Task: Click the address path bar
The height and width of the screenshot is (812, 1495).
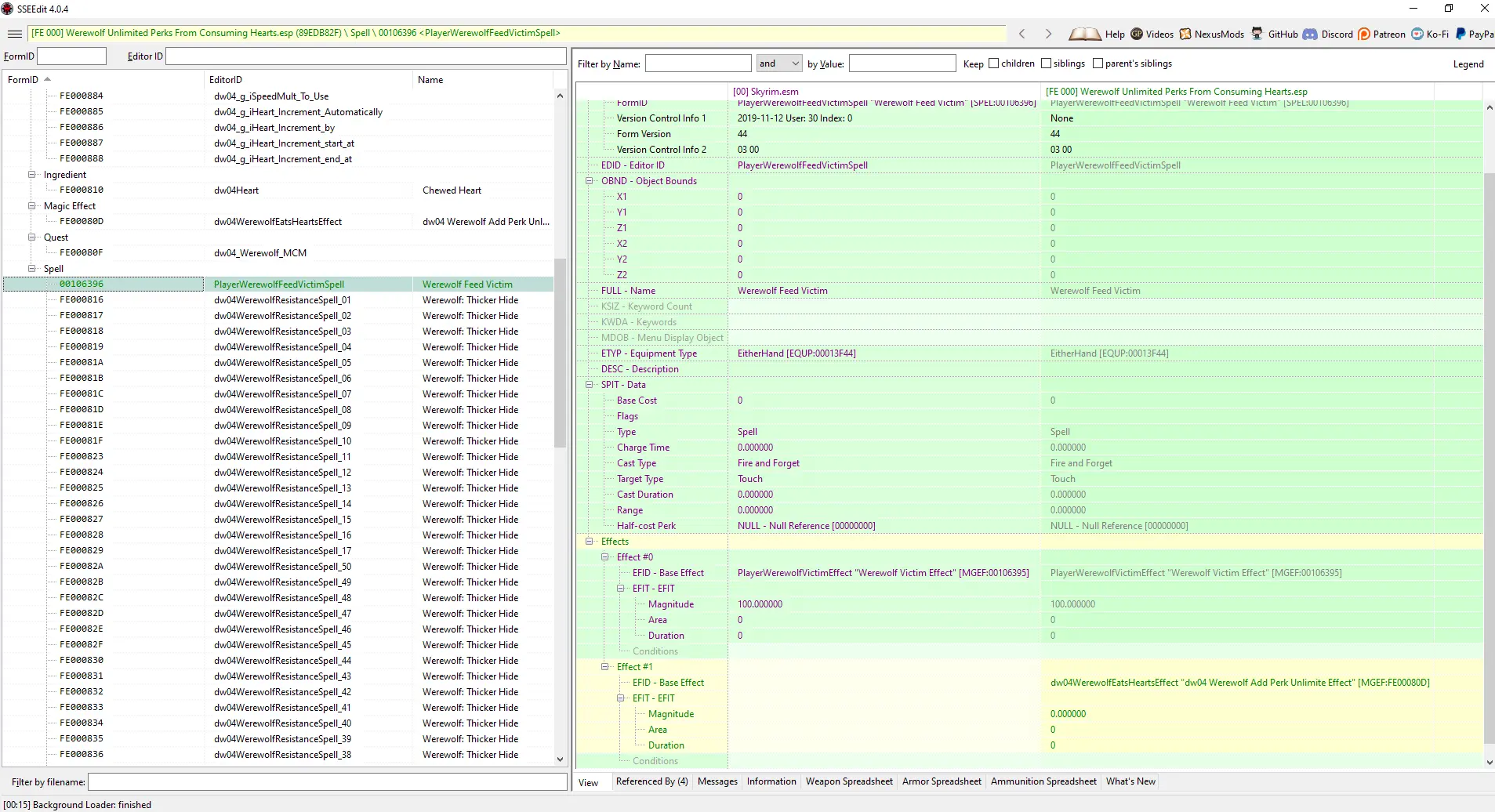Action: pos(517,33)
